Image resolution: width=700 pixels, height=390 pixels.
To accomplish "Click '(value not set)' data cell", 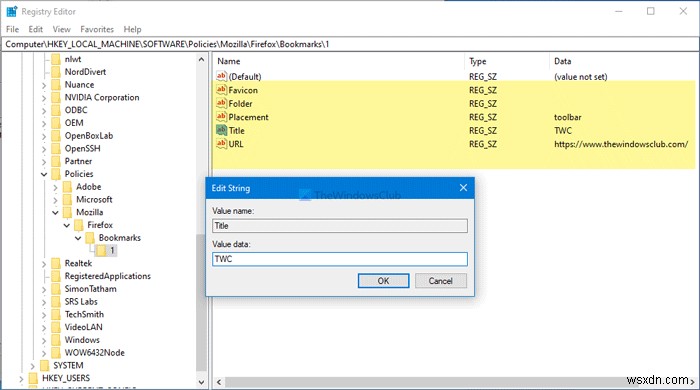I will tap(581, 76).
